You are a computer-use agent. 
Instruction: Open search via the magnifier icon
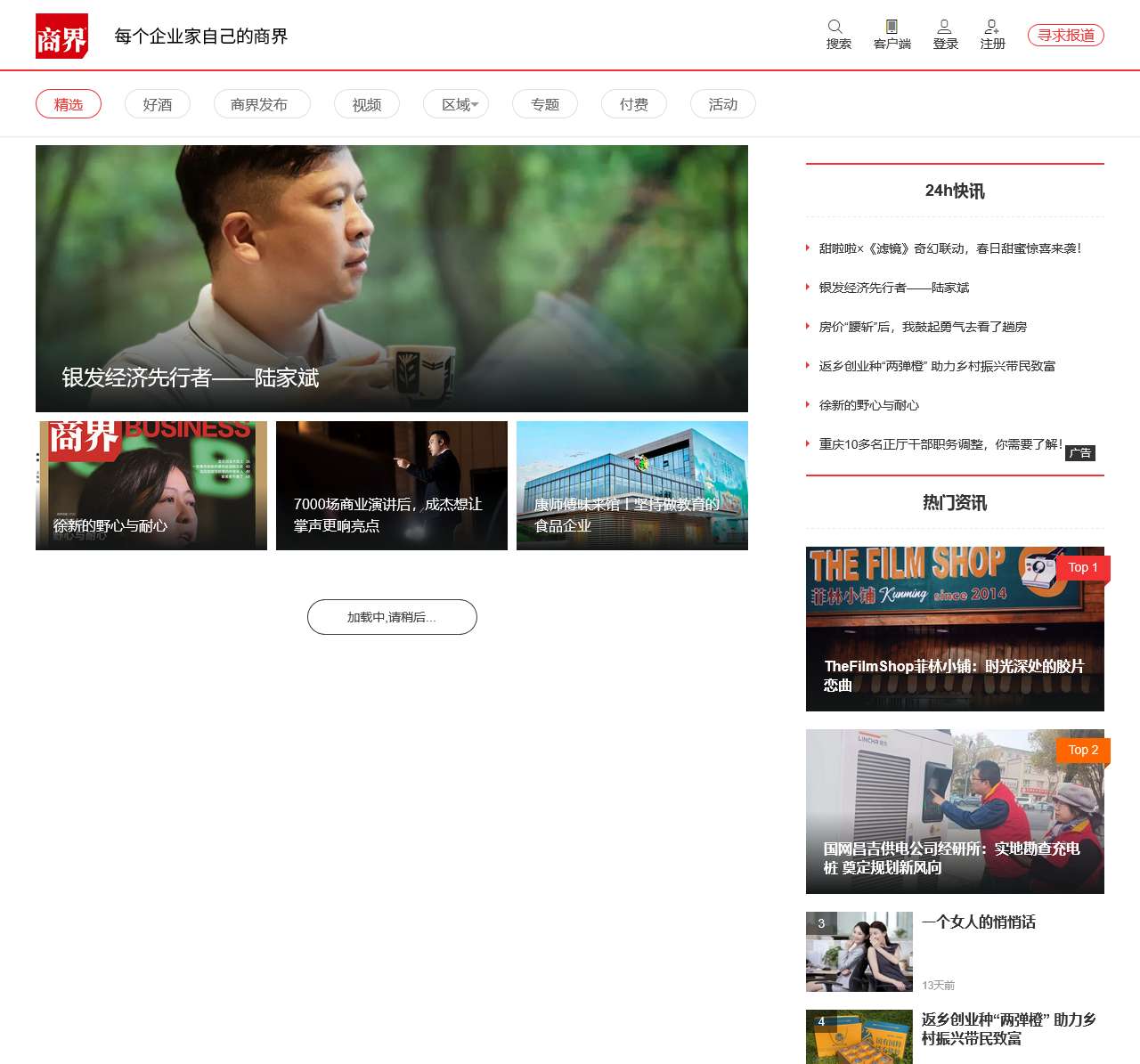pos(835,27)
